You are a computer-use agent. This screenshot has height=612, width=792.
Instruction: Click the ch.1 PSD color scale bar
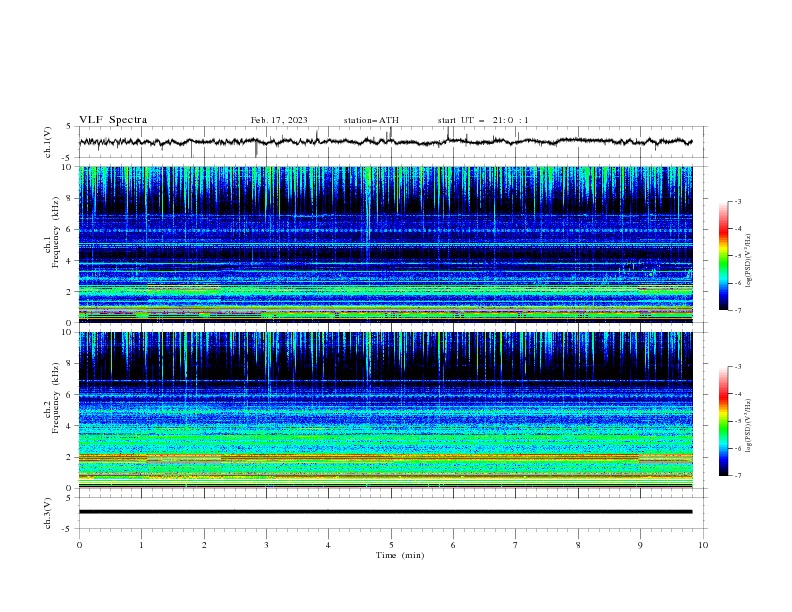723,256
